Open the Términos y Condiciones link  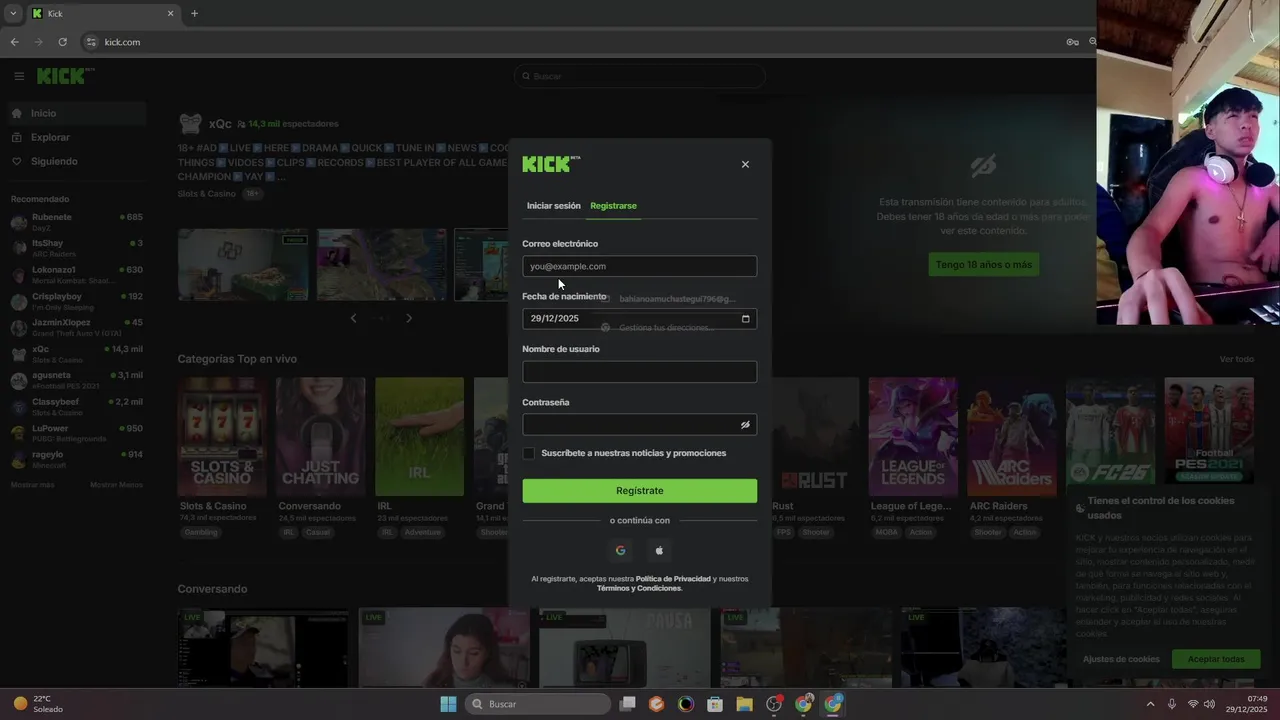(639, 588)
